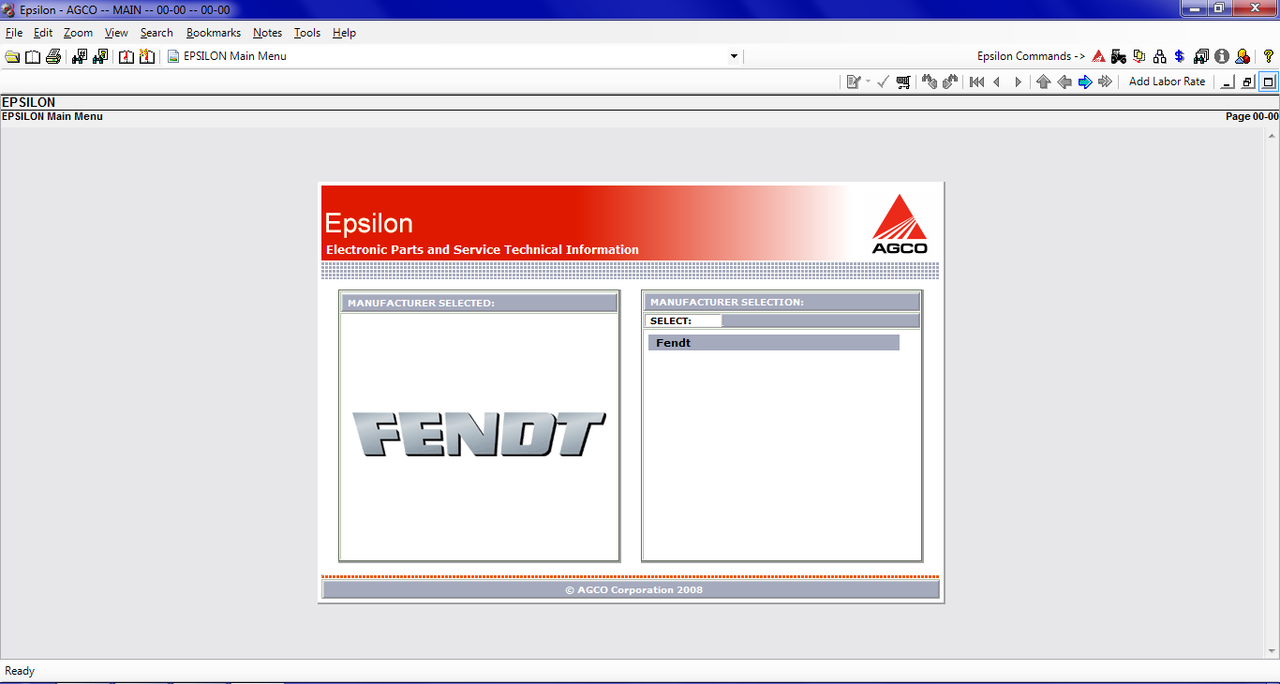Click the blue dollar sign icon
Screen dimensions: 1280x684
coord(1180,57)
